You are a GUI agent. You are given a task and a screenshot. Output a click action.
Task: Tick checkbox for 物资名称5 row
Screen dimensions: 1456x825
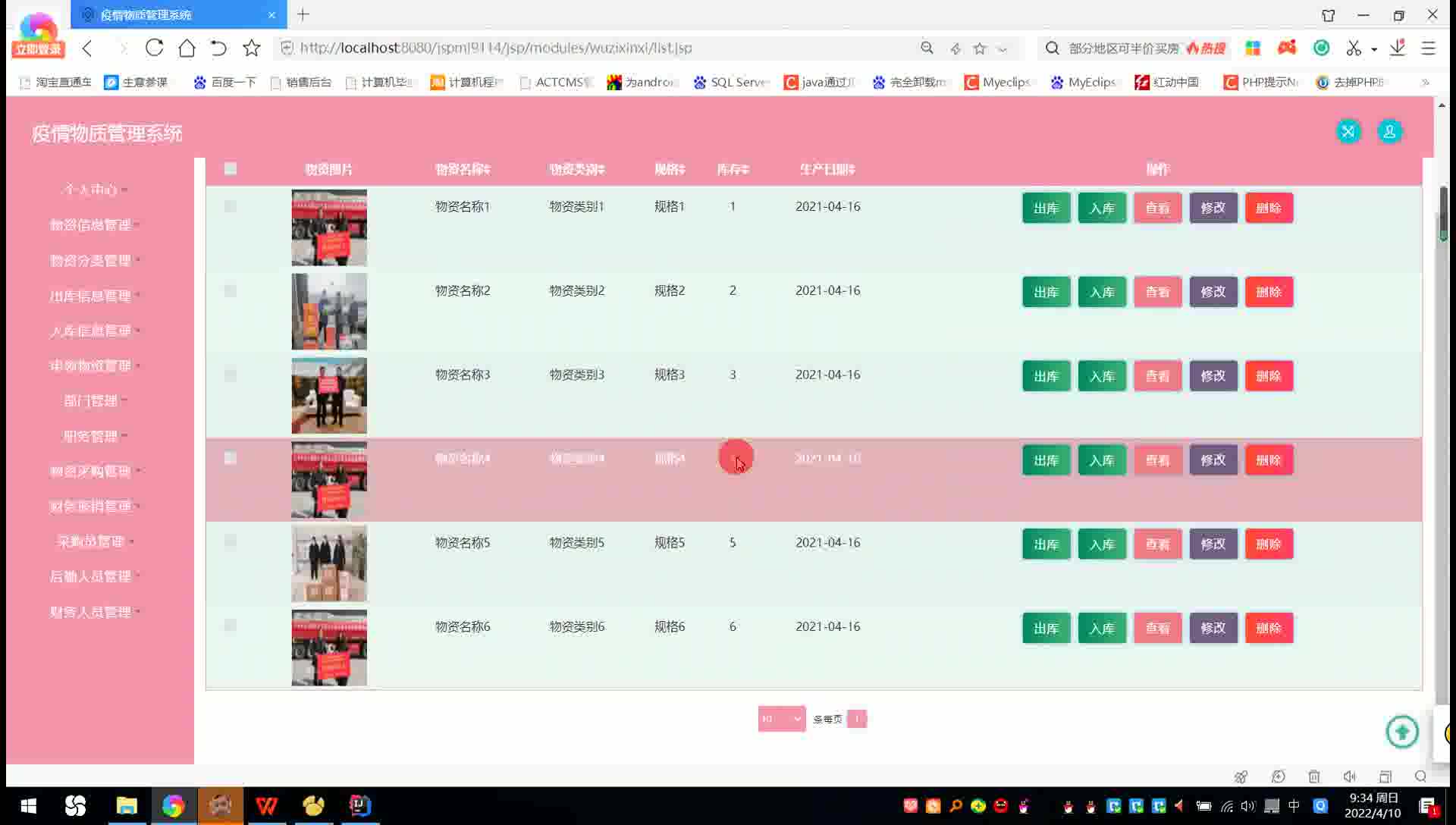[x=231, y=541]
